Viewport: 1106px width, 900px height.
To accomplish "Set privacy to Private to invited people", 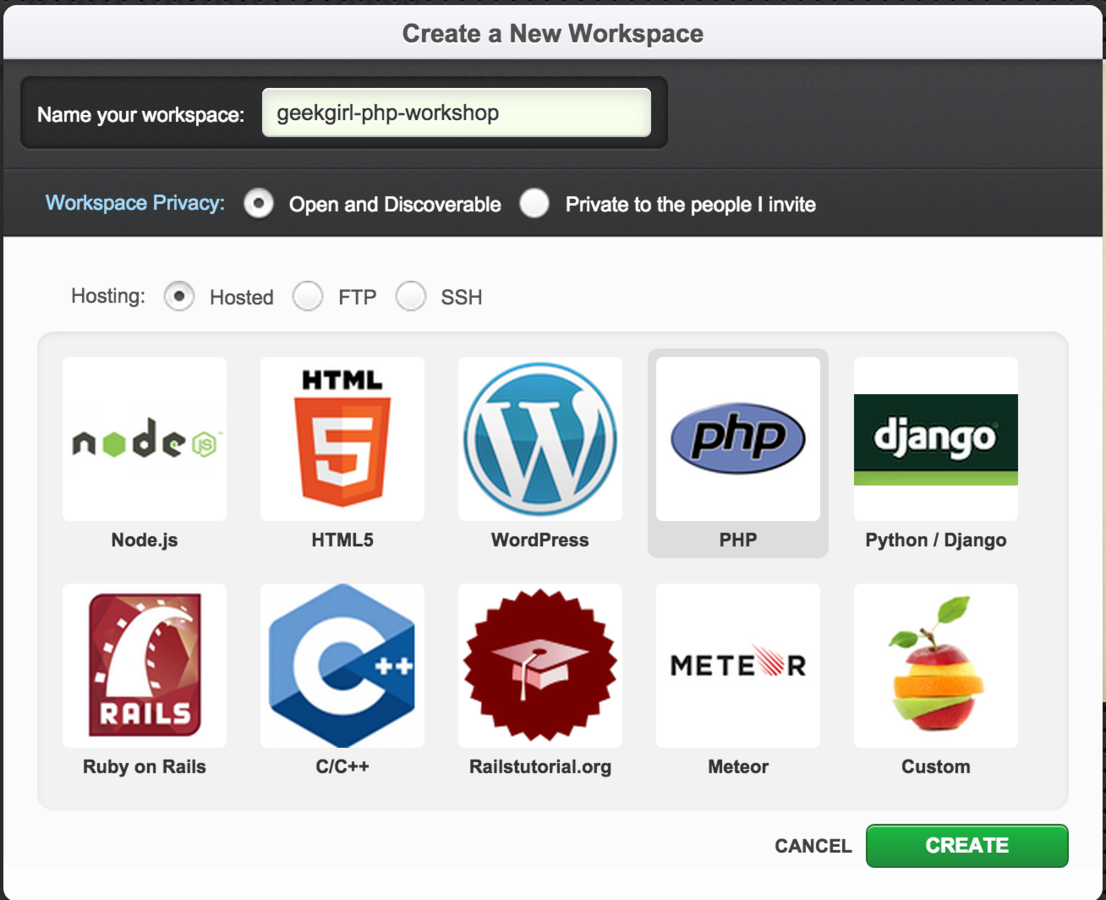I will click(x=535, y=204).
